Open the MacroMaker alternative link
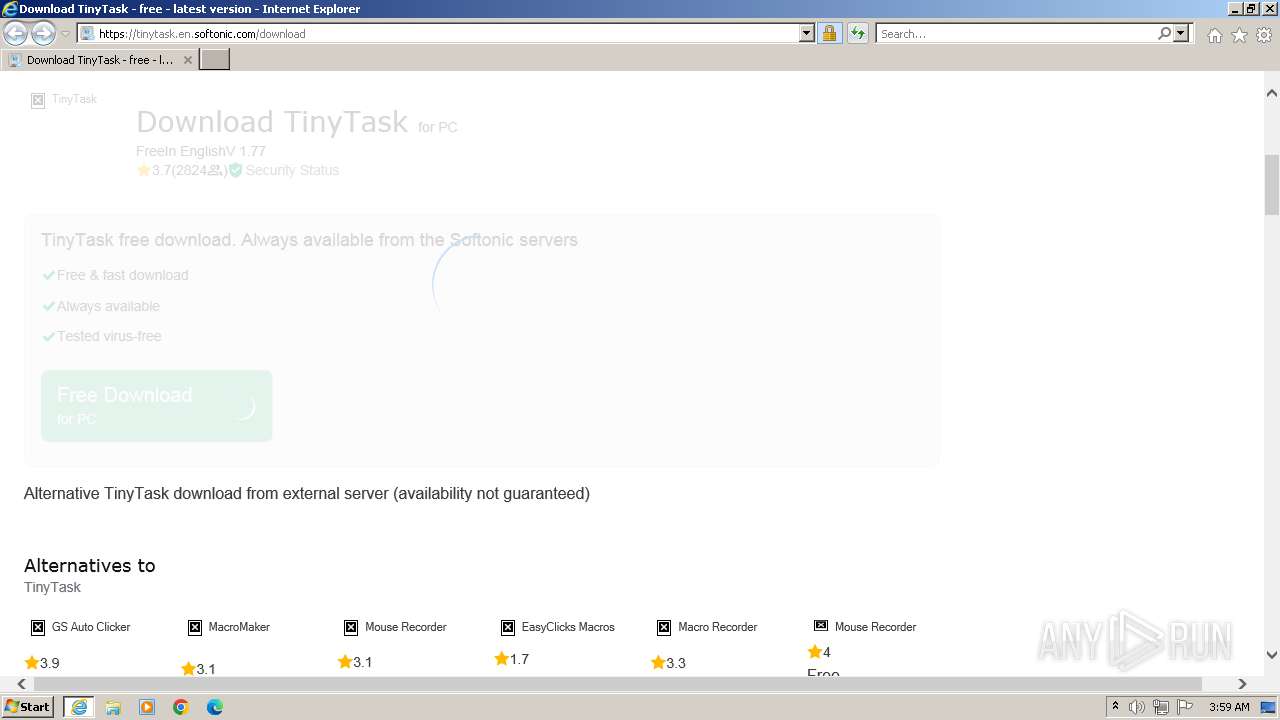1280x720 pixels. (x=239, y=627)
